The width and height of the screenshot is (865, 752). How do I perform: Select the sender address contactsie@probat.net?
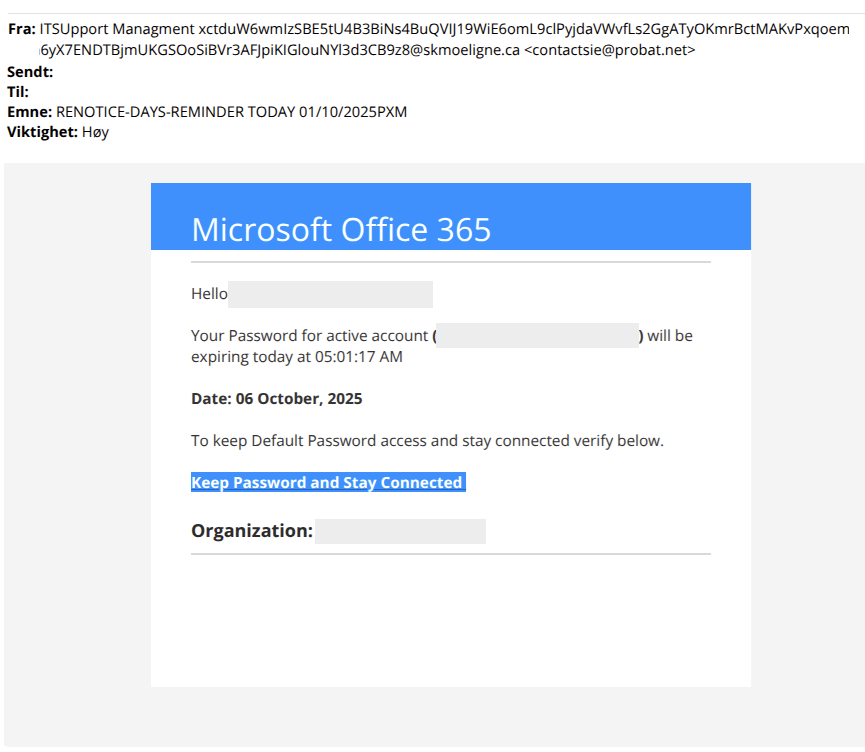pos(610,50)
